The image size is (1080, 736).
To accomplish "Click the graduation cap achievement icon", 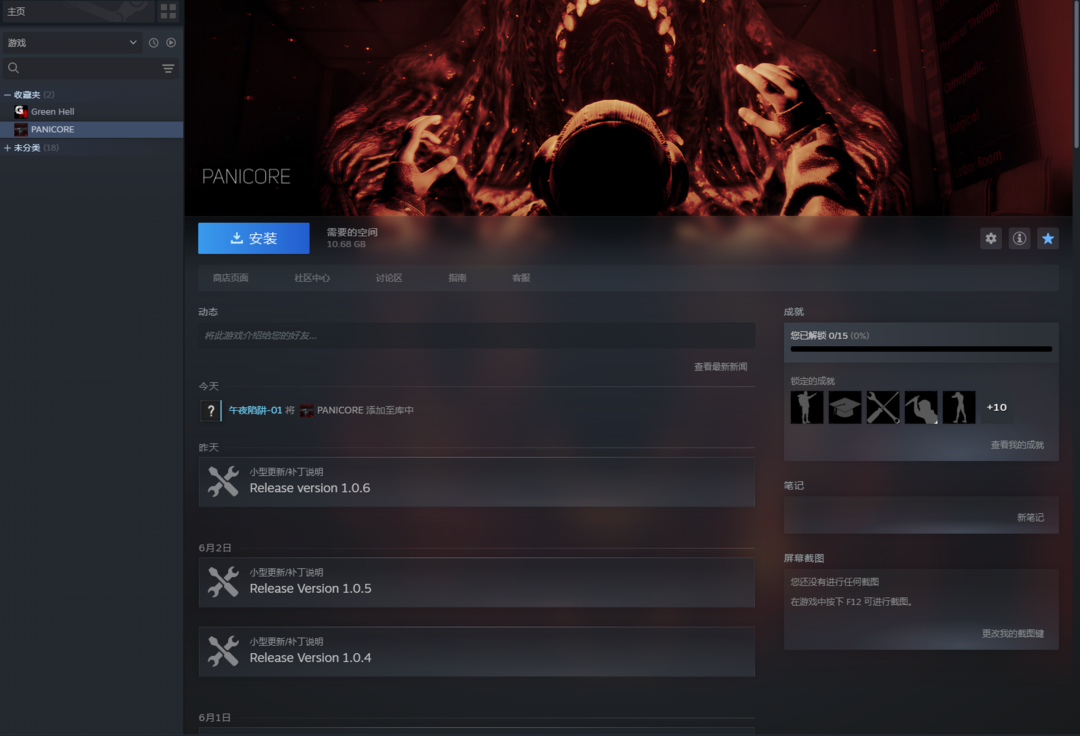I will coord(845,407).
